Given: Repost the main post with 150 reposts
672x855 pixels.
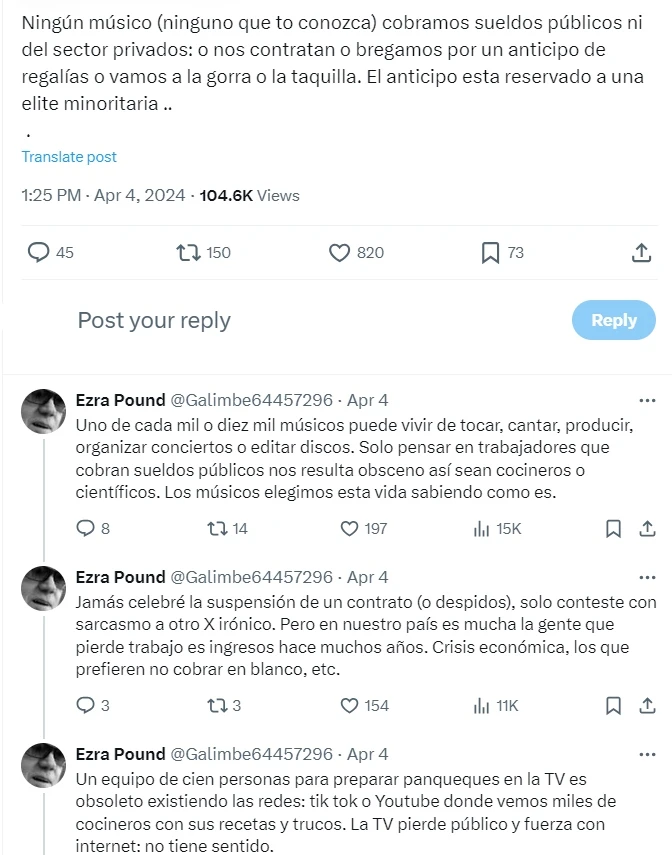Looking at the screenshot, I should coord(187,253).
